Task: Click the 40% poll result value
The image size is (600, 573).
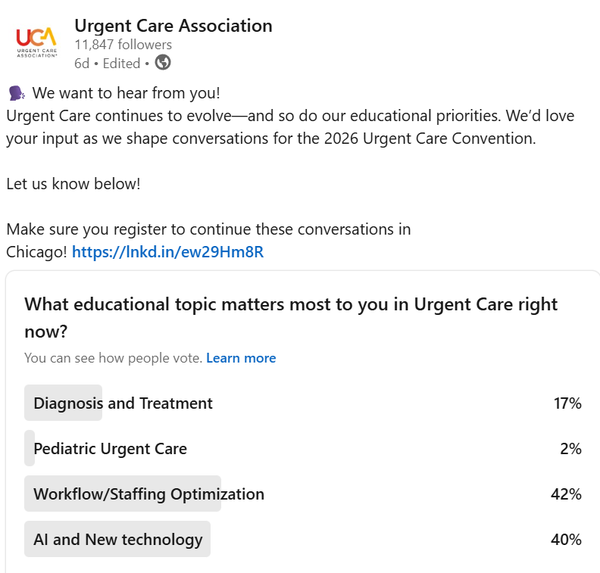Action: coord(567,540)
